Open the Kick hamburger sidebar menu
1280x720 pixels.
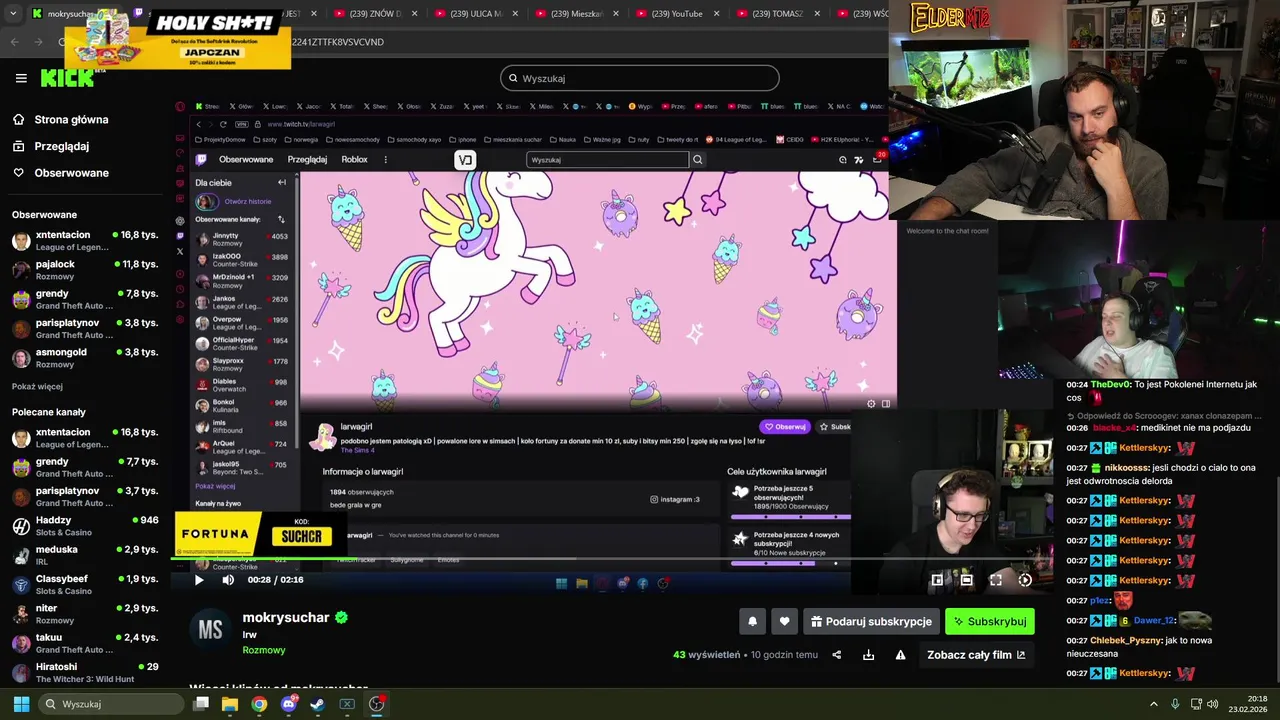pos(21,78)
